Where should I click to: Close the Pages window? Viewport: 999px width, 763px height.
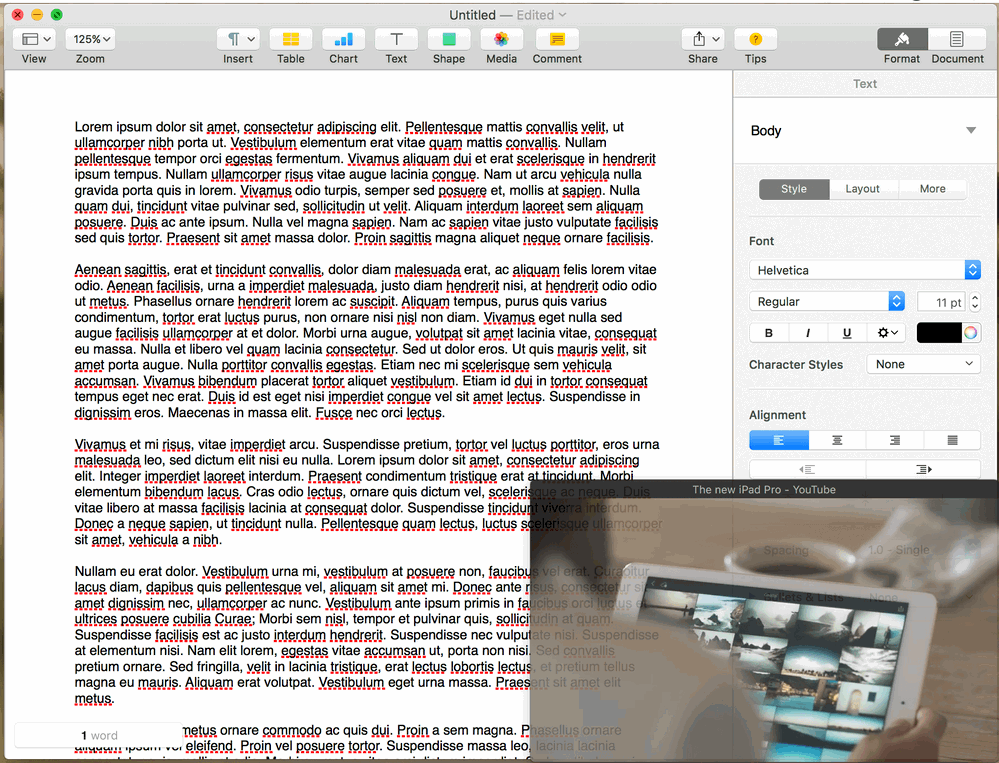18,14
